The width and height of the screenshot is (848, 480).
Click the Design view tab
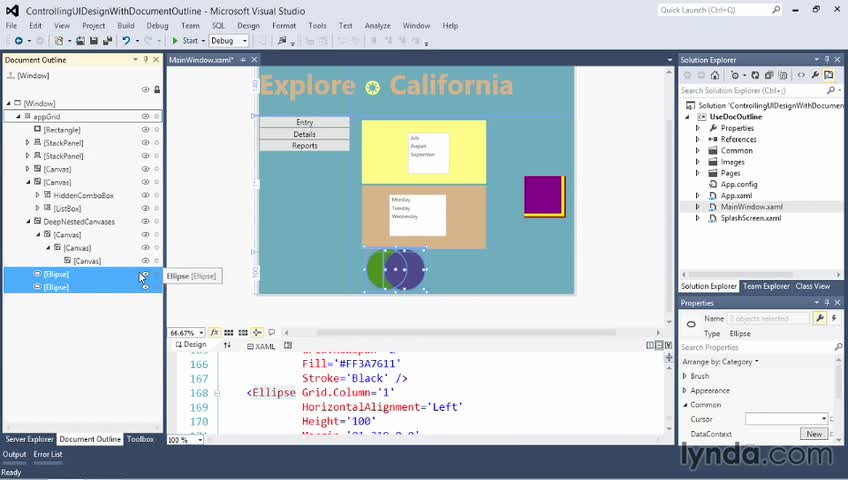point(190,344)
